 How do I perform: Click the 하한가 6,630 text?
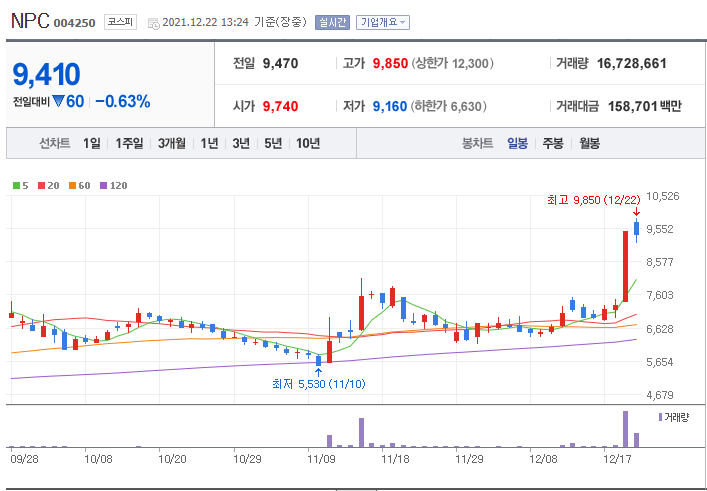(x=448, y=106)
